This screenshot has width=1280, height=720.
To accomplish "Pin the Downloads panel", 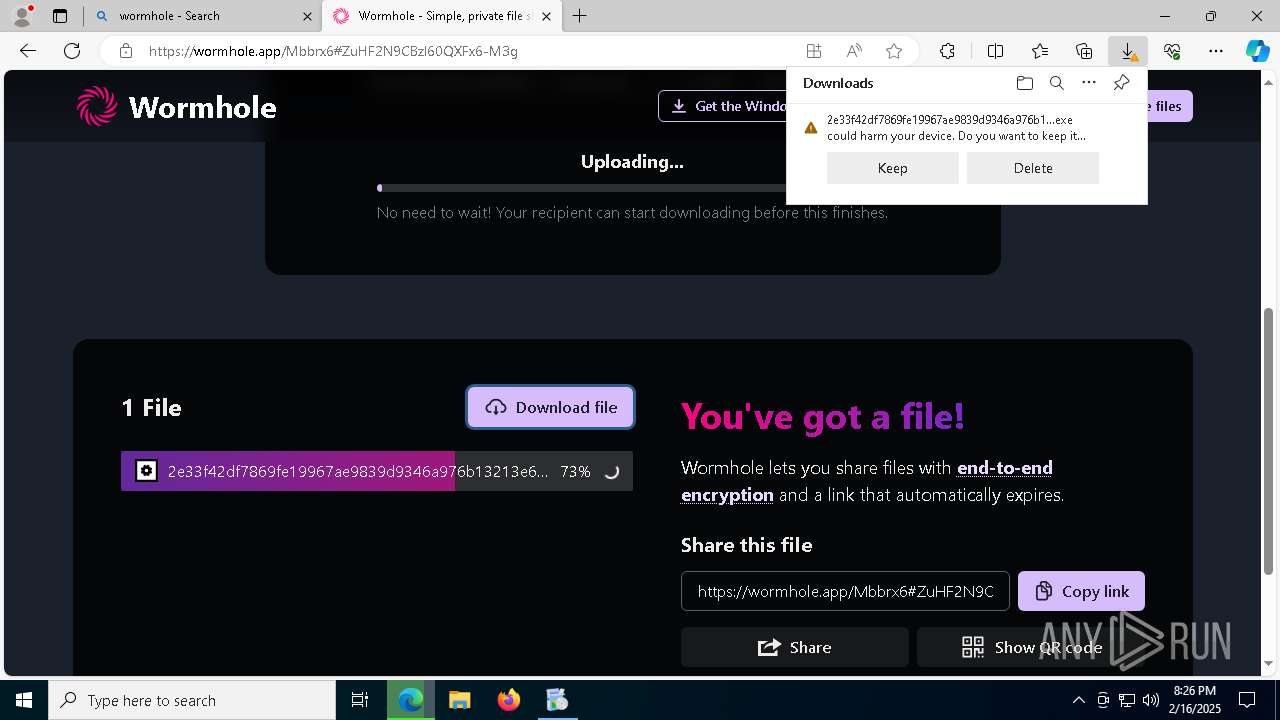I will pyautogui.click(x=1121, y=83).
